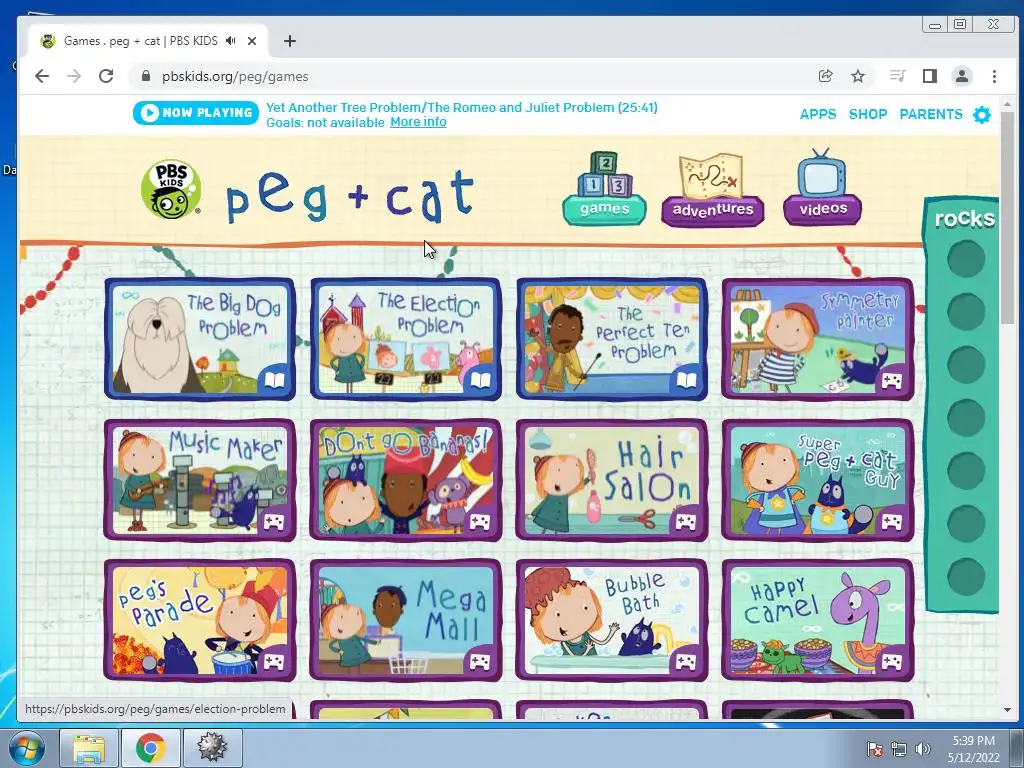Viewport: 1024px width, 768px height.
Task: Open the volume speaker tray icon
Action: (923, 749)
